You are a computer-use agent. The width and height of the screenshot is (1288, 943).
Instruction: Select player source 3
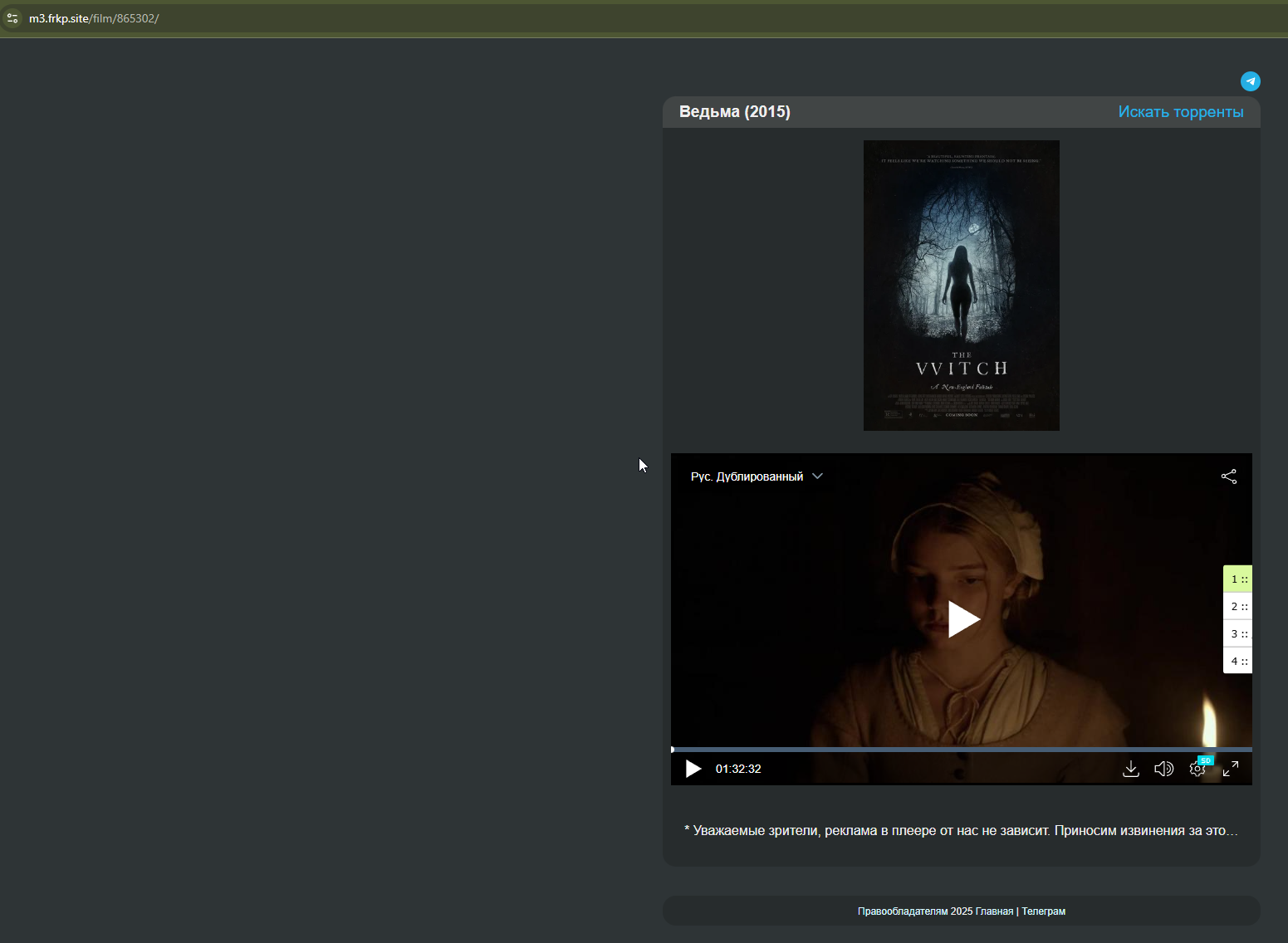point(1237,633)
